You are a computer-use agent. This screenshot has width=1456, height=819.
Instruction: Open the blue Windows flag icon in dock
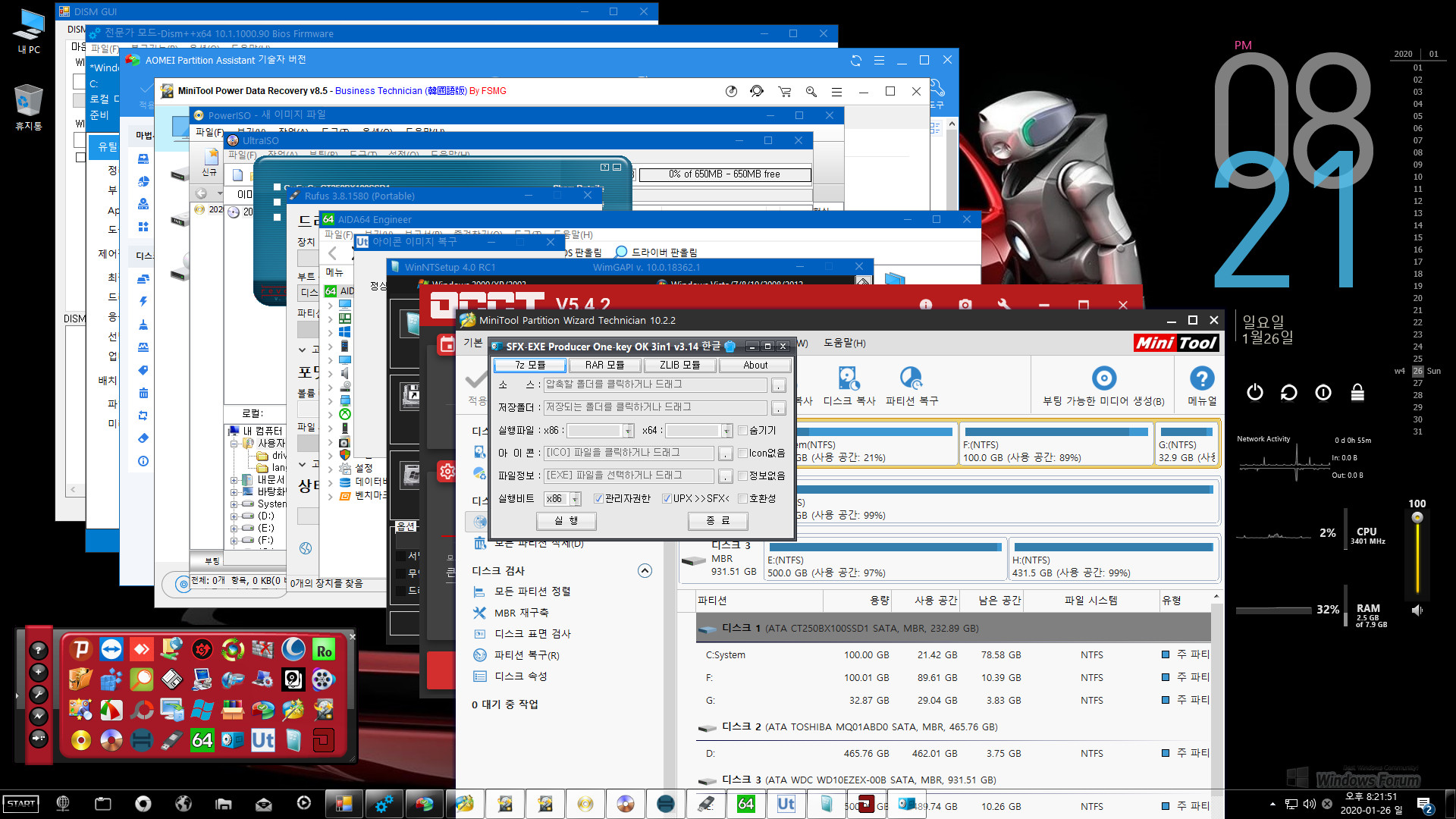click(202, 710)
